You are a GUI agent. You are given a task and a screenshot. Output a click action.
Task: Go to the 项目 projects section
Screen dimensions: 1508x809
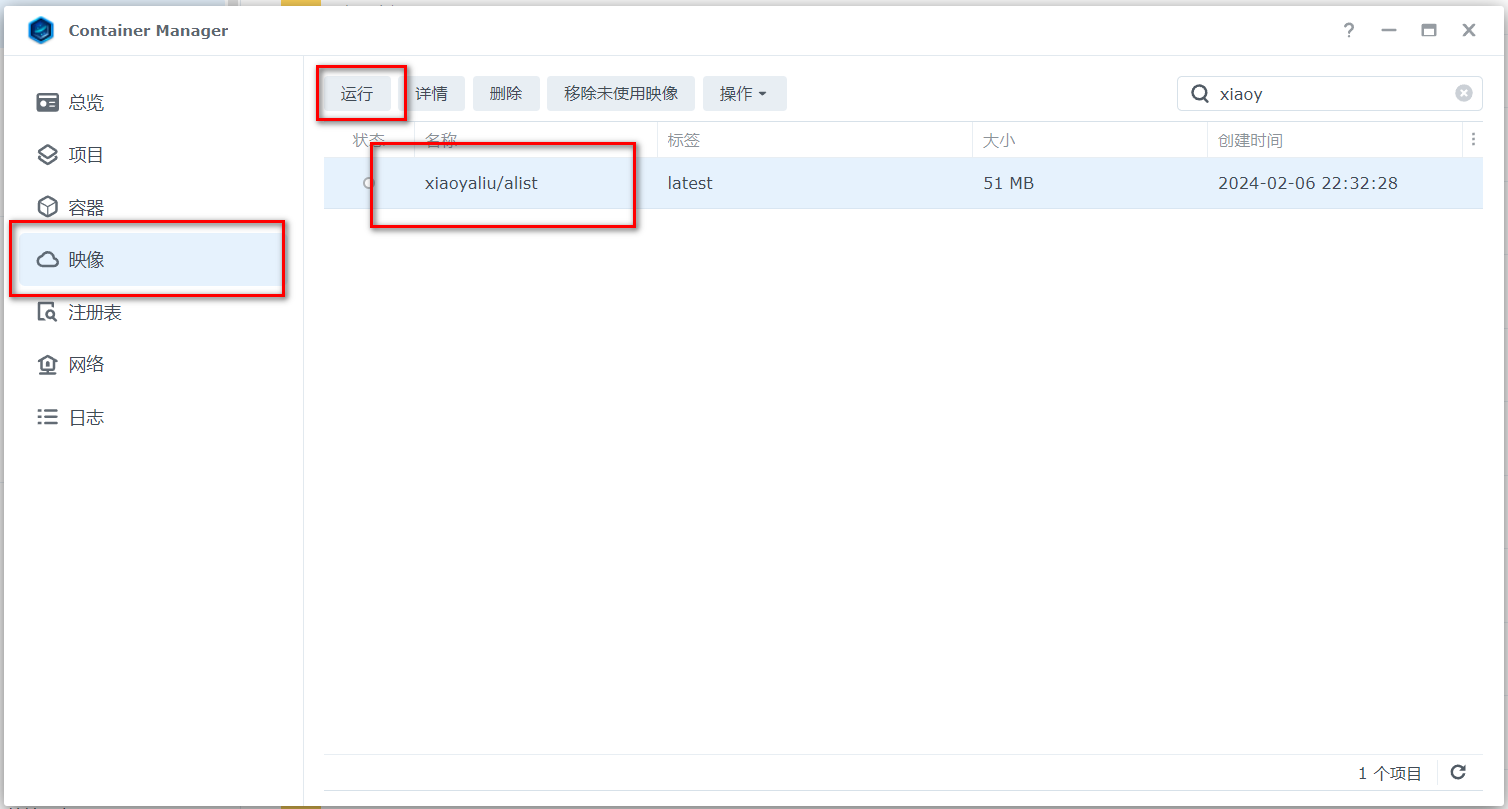(x=85, y=155)
